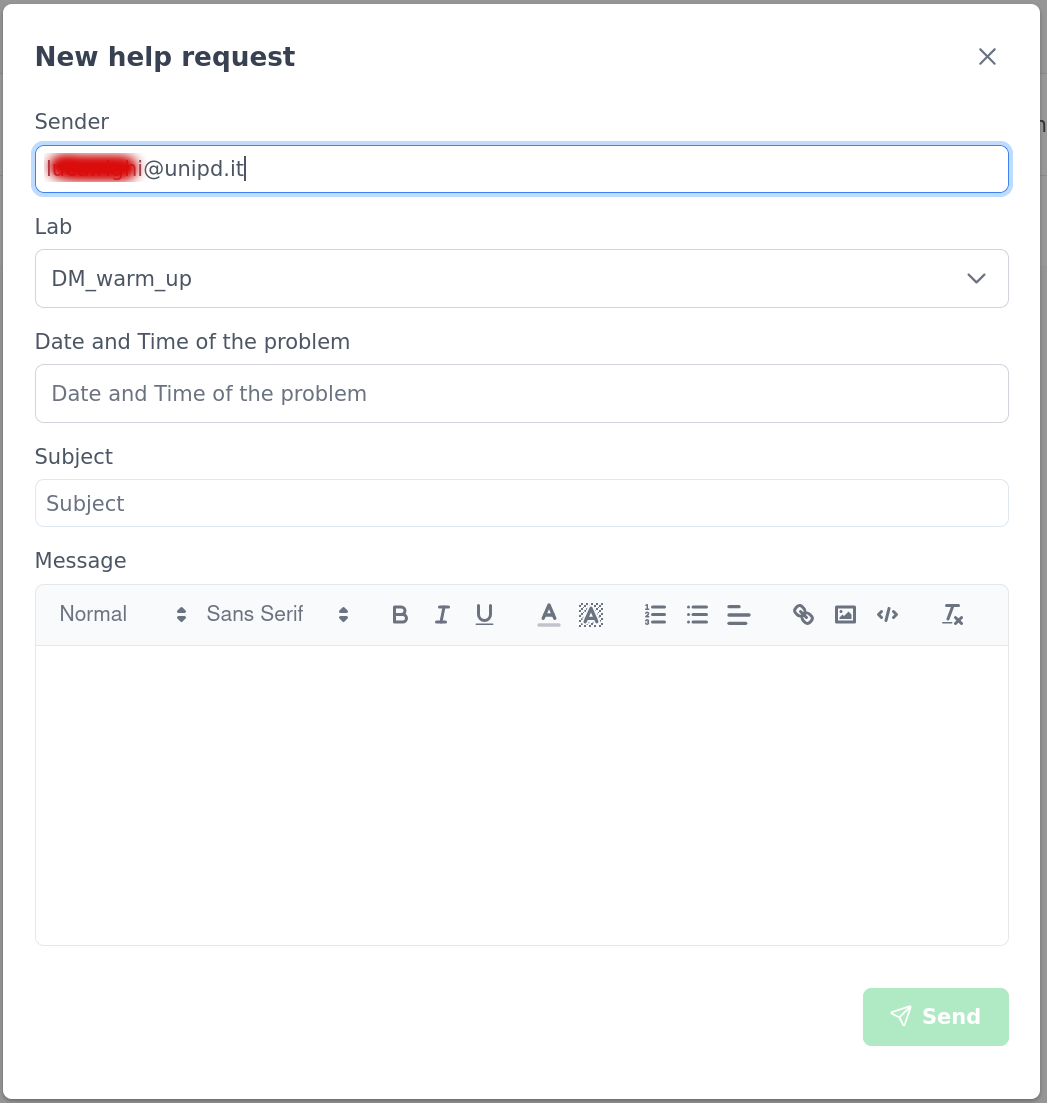Focus the Subject input field

[521, 503]
